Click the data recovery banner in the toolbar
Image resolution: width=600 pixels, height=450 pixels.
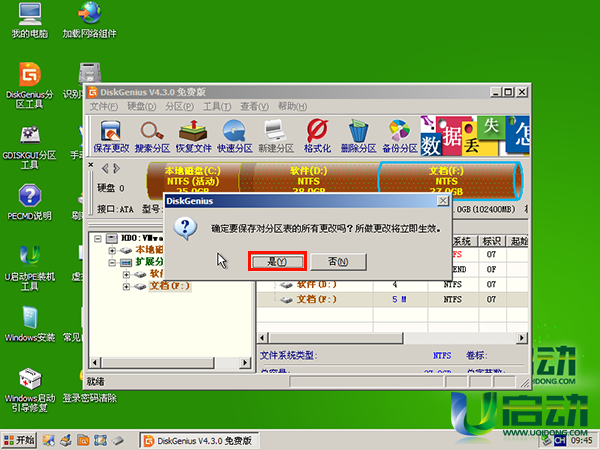click(474, 135)
